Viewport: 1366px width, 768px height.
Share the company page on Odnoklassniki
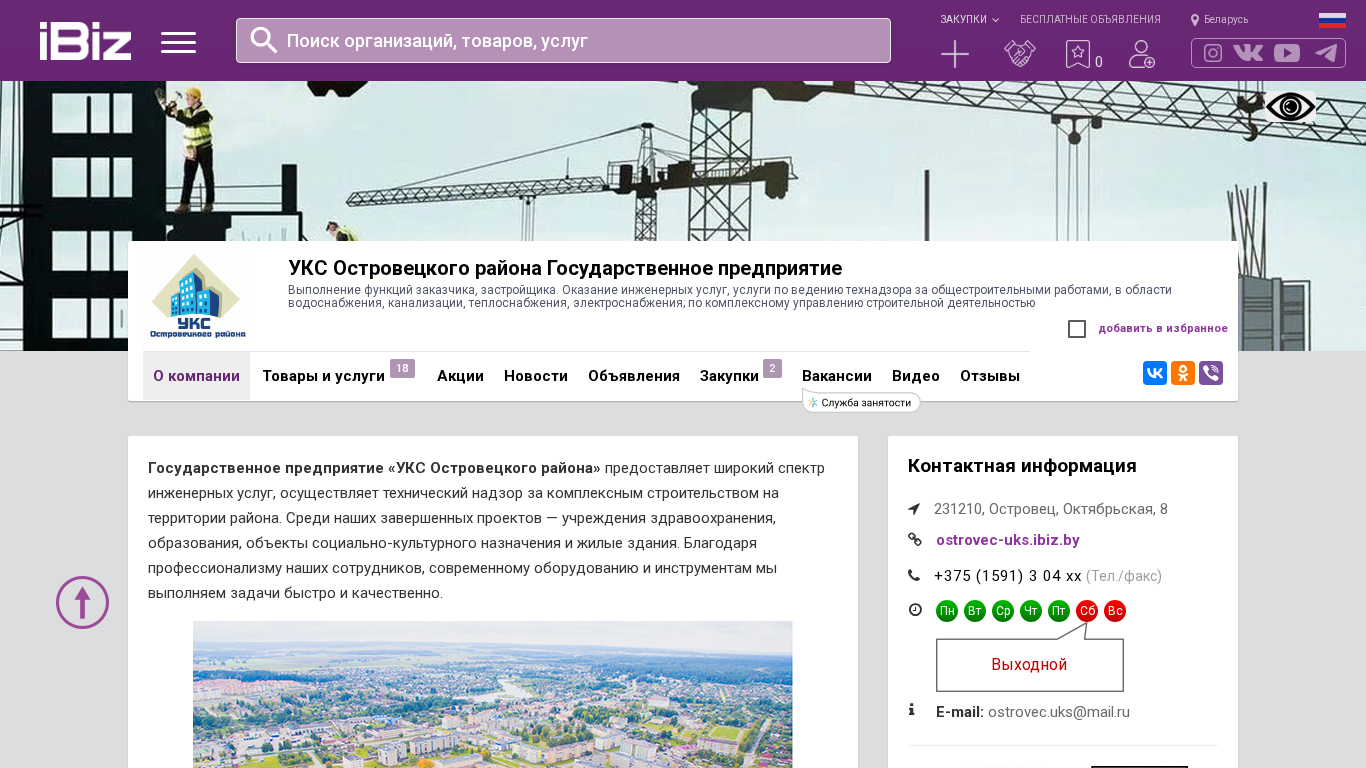pyautogui.click(x=1183, y=373)
